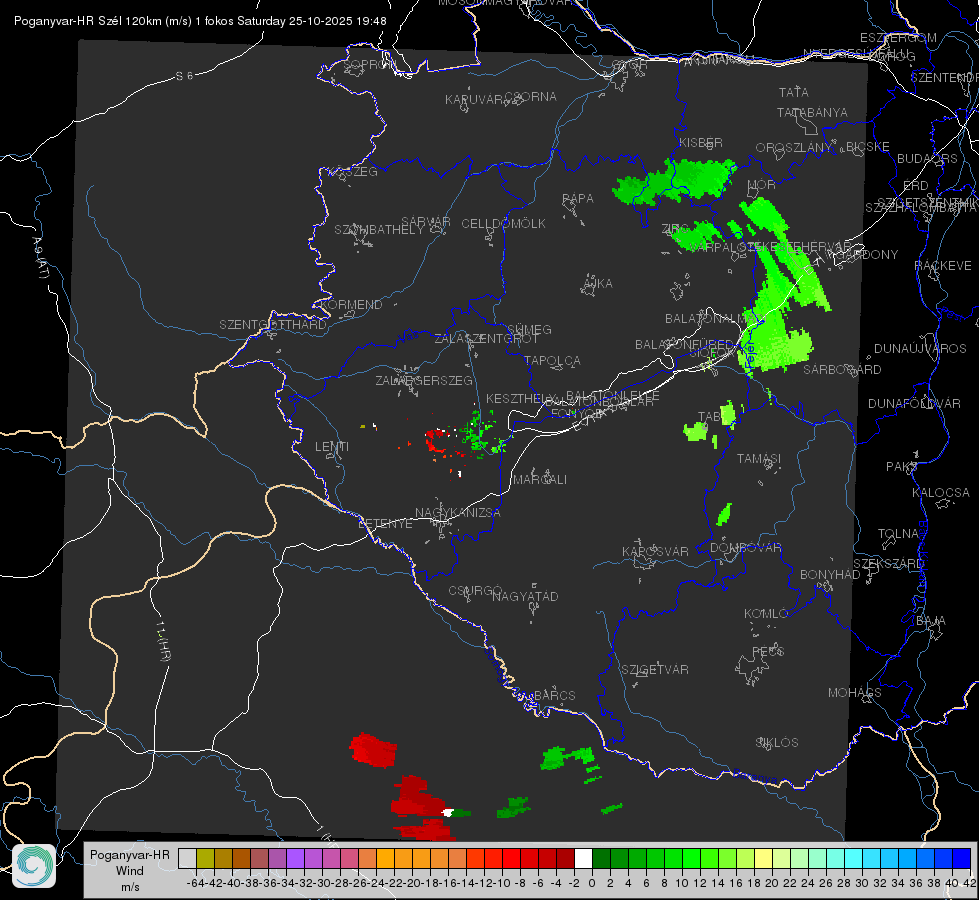Click the NAGYKANIZSA city label
Screen dimensions: 979x900
coord(458,513)
